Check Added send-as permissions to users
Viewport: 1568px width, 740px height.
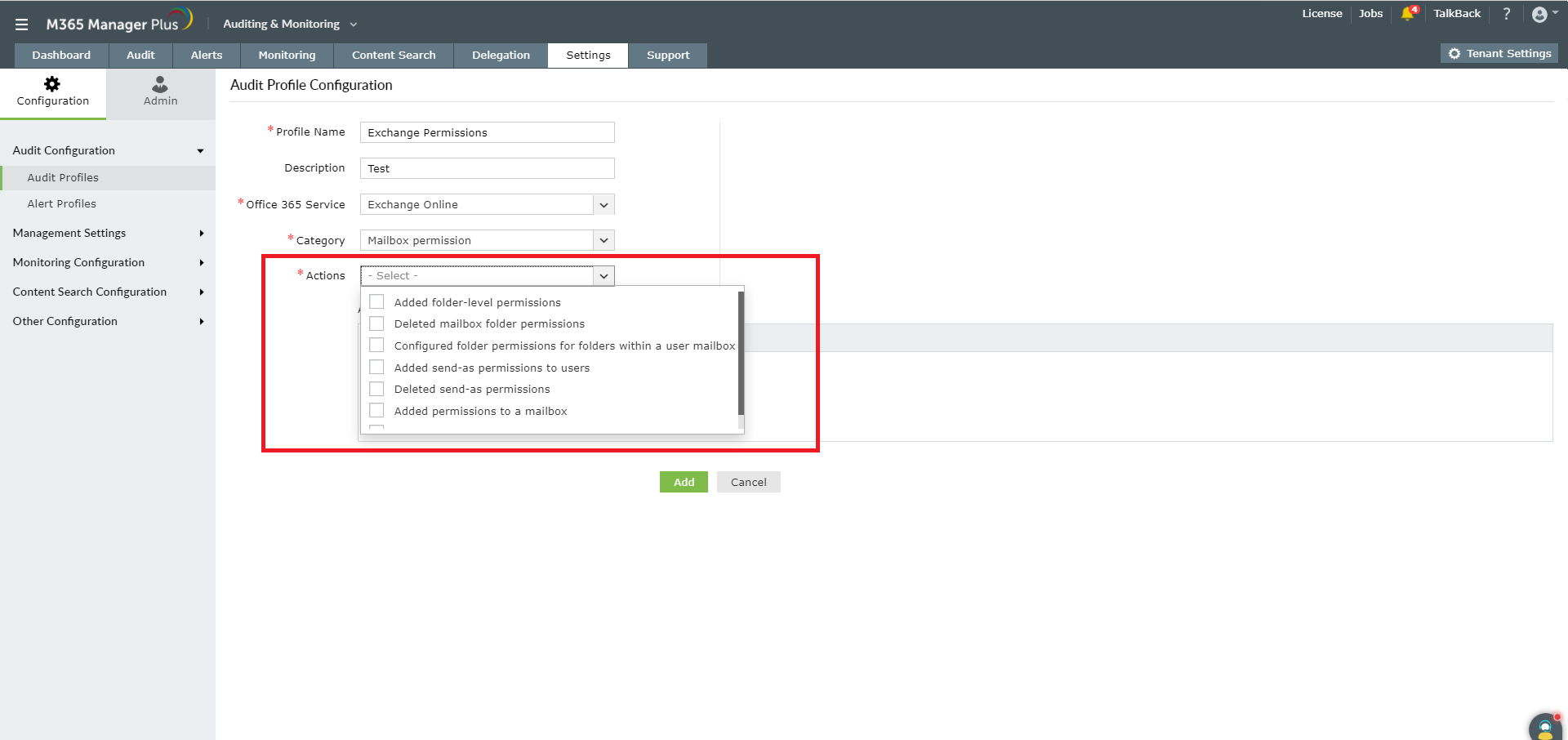376,367
